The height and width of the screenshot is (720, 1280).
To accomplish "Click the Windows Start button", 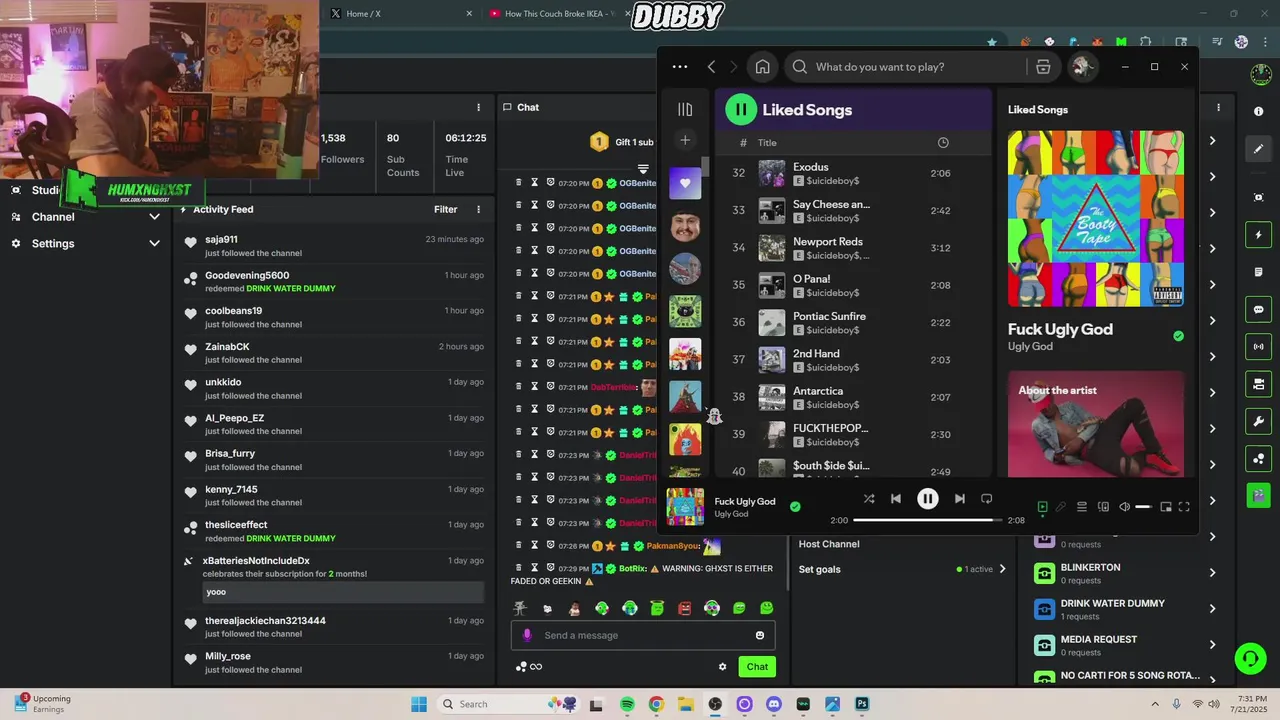I will tap(419, 704).
